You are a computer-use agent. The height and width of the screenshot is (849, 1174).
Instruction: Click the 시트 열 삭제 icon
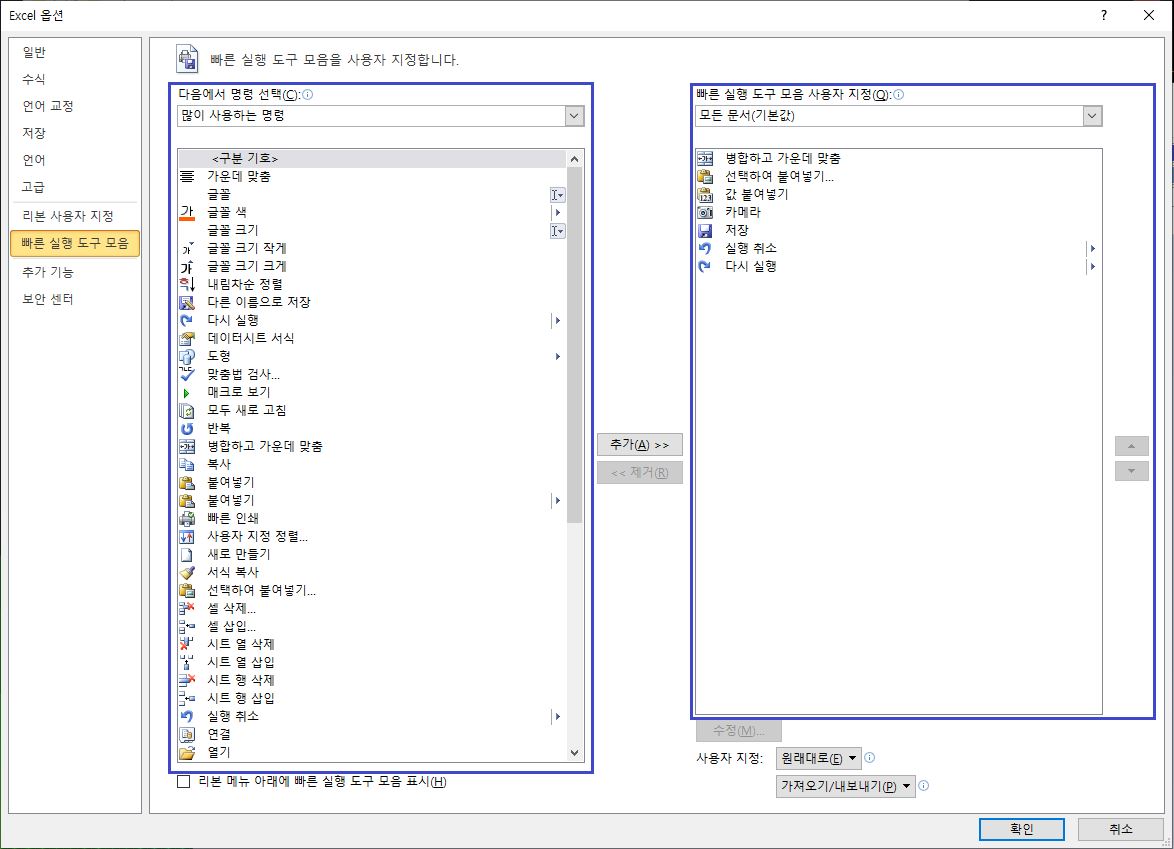pos(187,644)
